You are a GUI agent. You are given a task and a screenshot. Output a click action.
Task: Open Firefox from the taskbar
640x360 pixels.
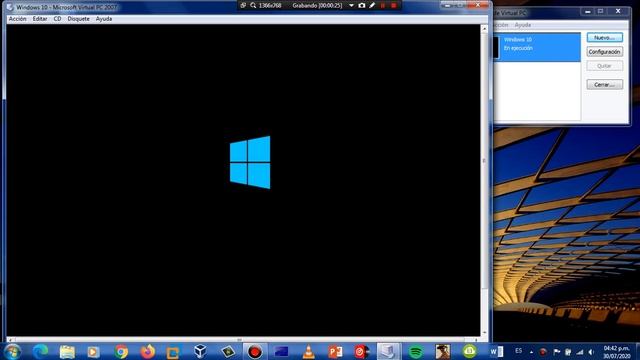click(x=148, y=351)
